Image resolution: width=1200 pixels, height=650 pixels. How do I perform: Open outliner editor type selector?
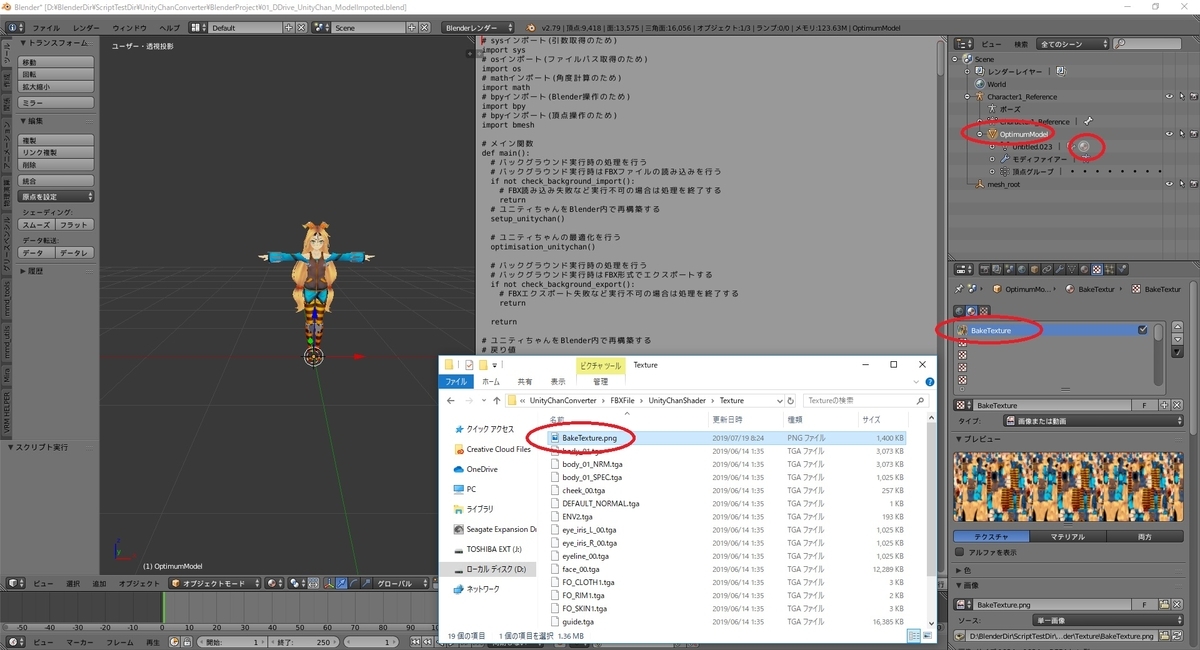tap(964, 44)
